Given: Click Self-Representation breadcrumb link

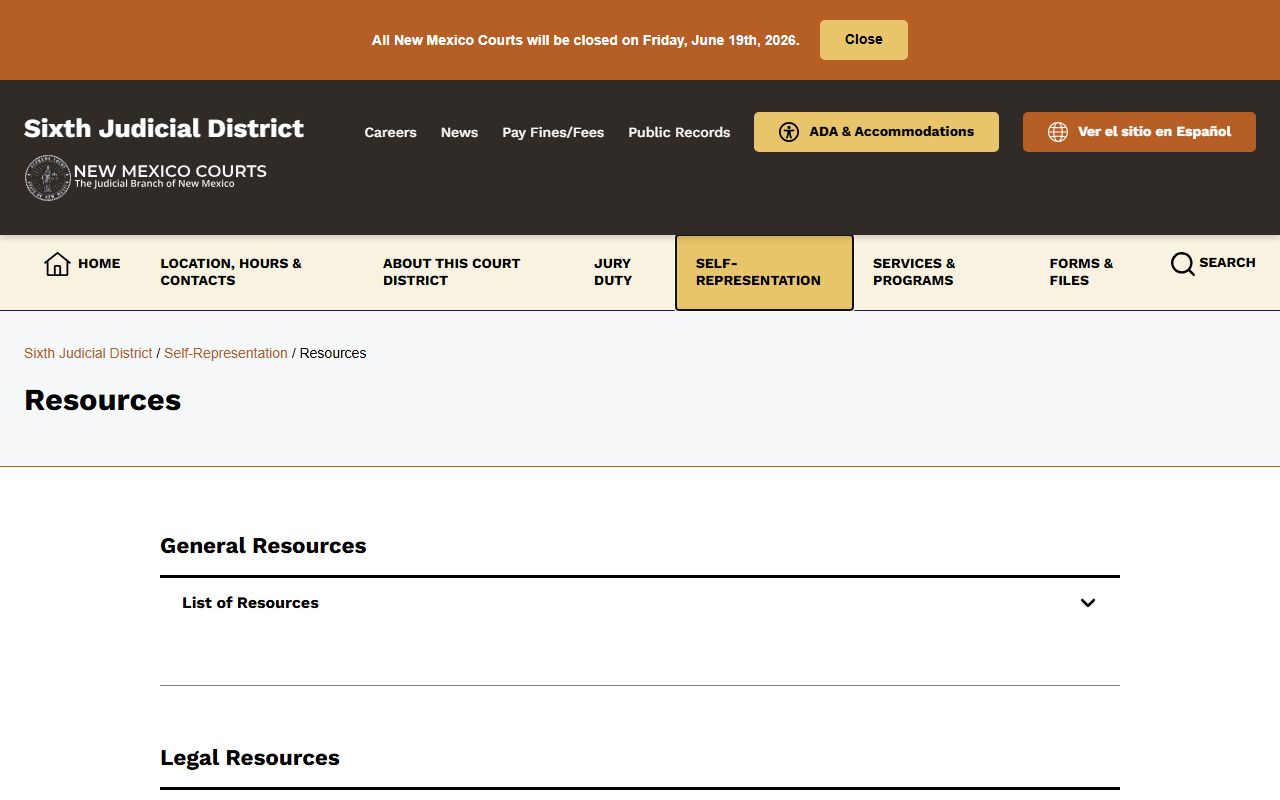Looking at the screenshot, I should pyautogui.click(x=226, y=353).
